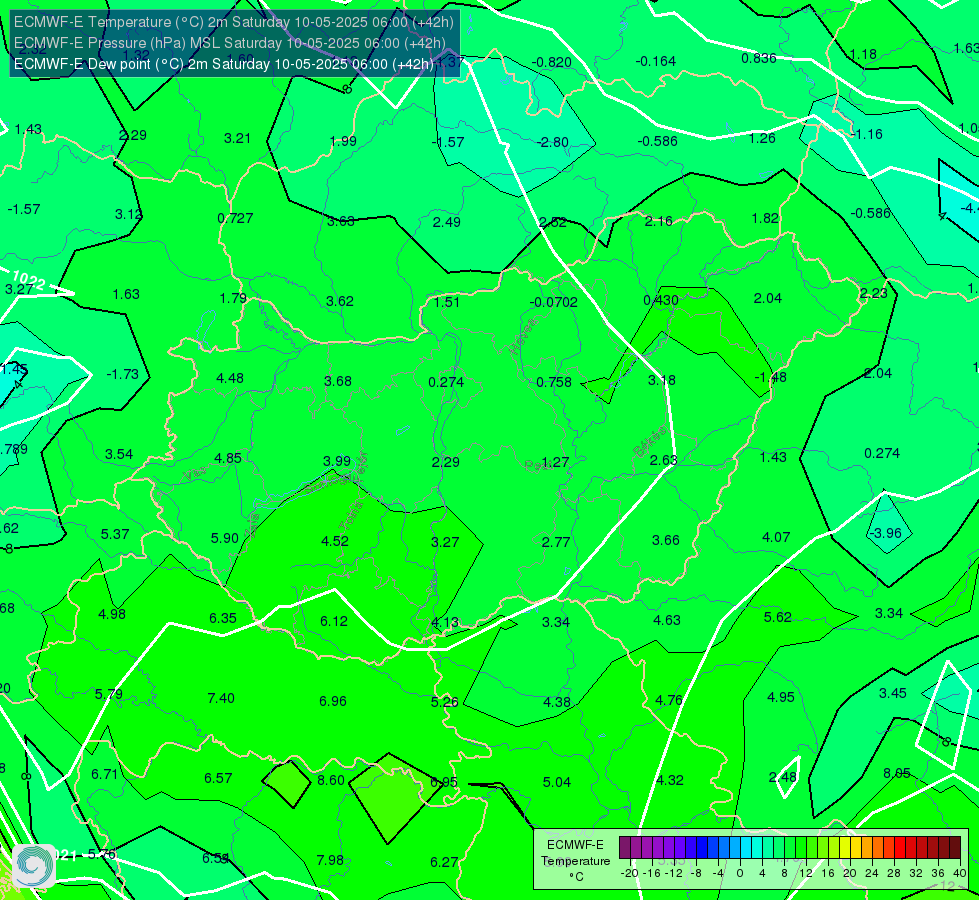
Task: Click the 4.52 temperature value
Action: (x=335, y=541)
